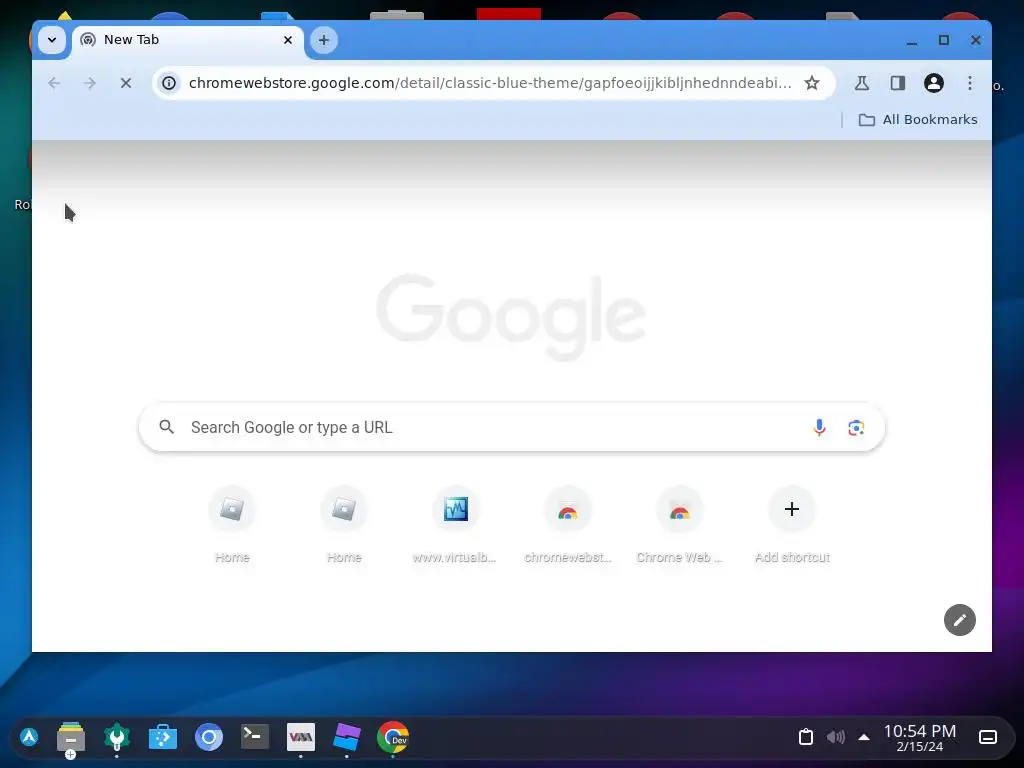
Task: Go back with the back arrow
Action: [x=54, y=83]
